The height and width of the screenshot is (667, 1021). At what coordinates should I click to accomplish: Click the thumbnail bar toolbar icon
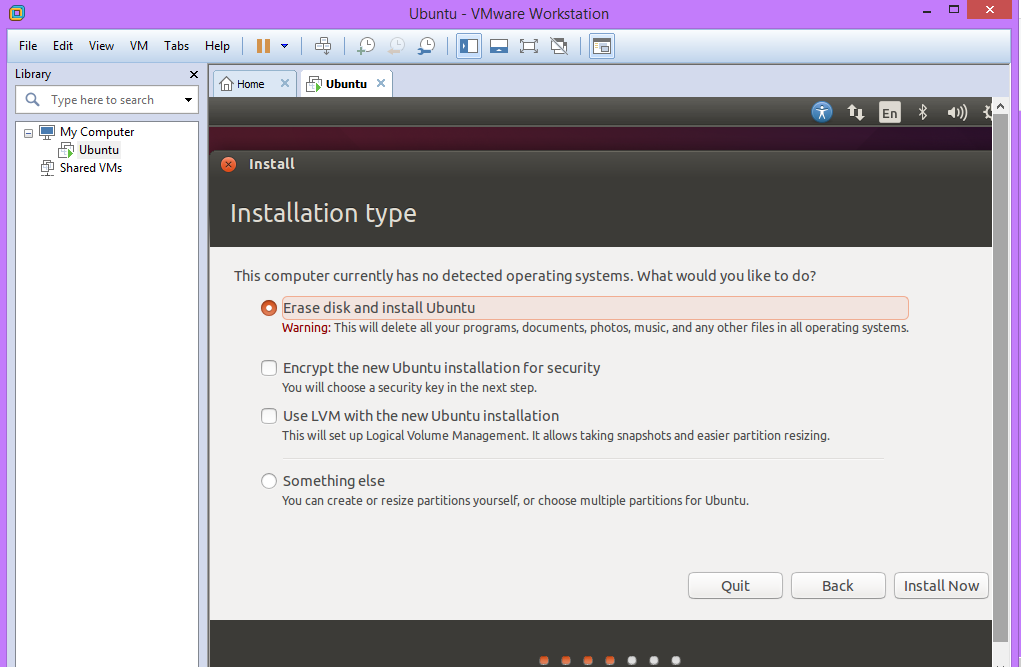coord(499,46)
